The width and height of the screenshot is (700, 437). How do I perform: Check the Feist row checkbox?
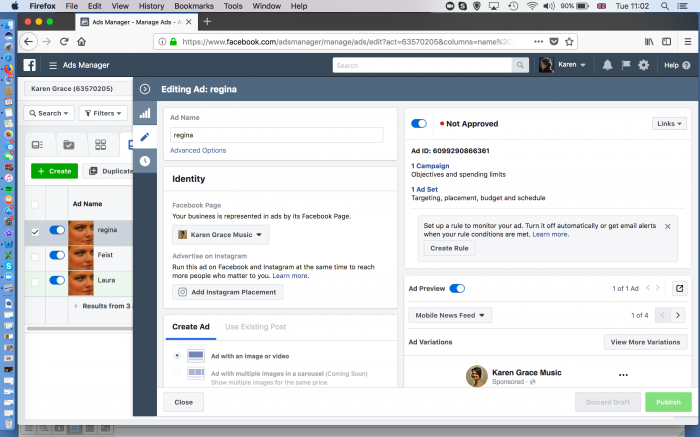click(35, 257)
